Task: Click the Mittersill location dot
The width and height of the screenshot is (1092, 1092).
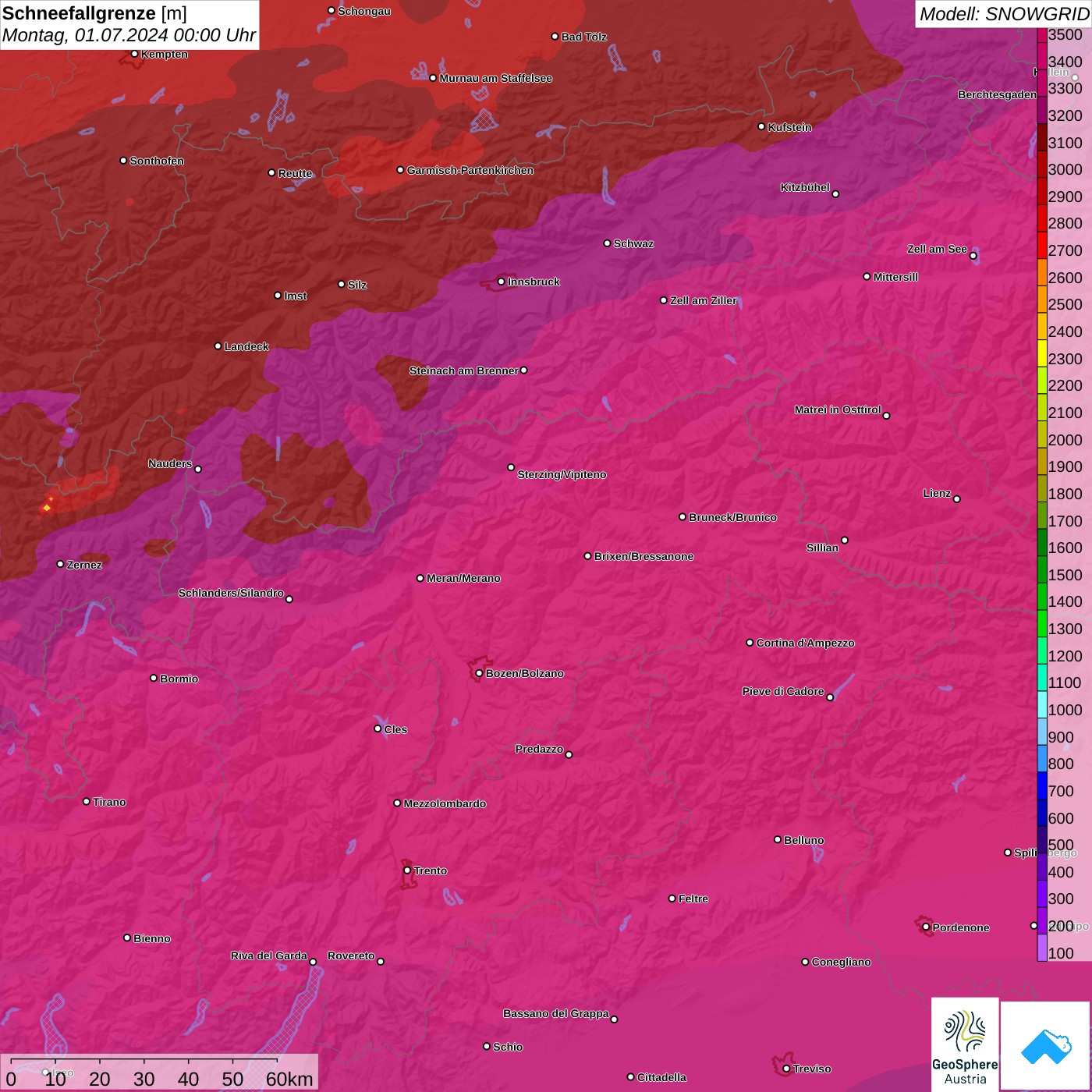Action: [x=867, y=276]
